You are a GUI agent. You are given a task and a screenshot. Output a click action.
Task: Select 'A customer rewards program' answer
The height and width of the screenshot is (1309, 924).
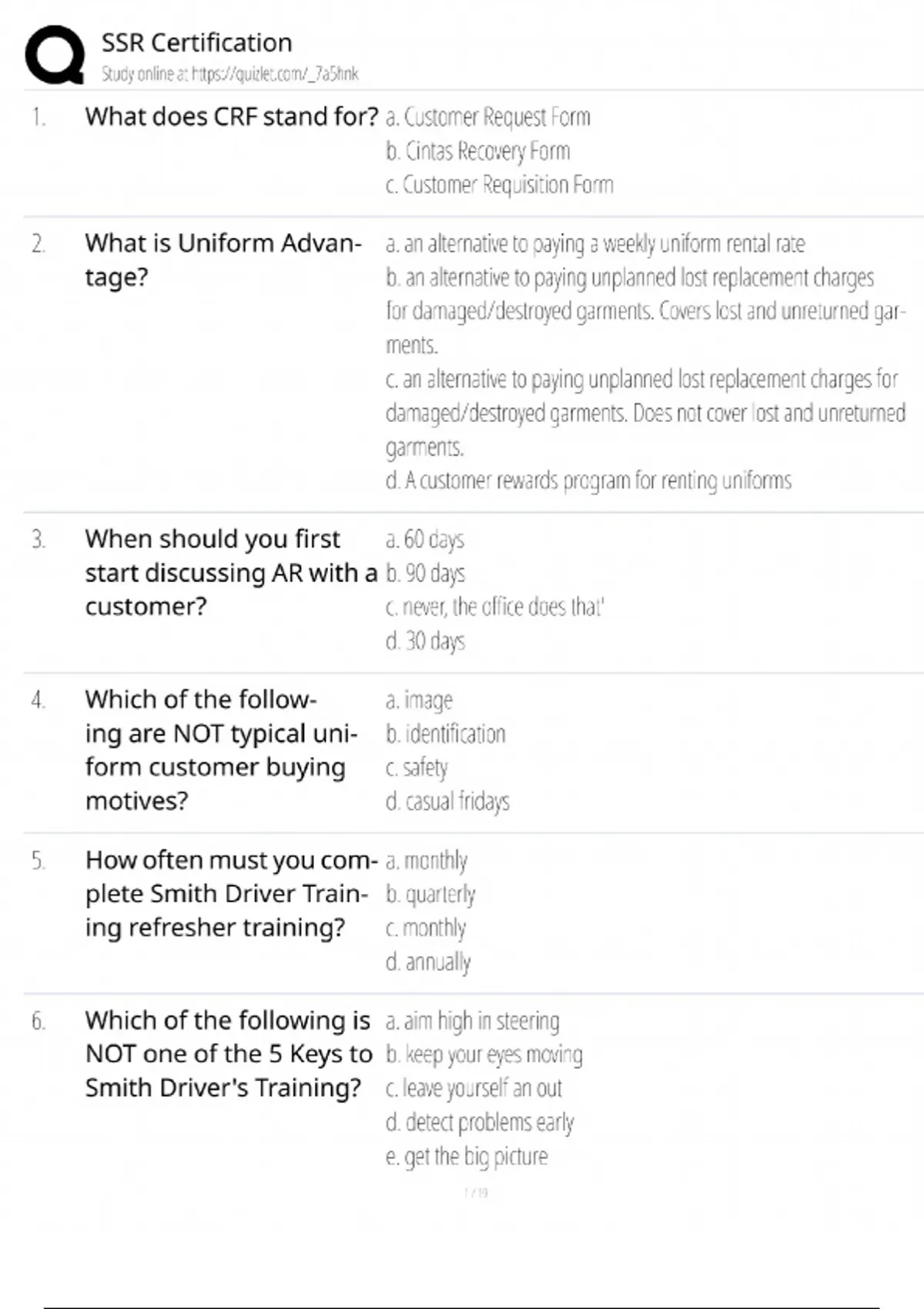[x=588, y=480]
